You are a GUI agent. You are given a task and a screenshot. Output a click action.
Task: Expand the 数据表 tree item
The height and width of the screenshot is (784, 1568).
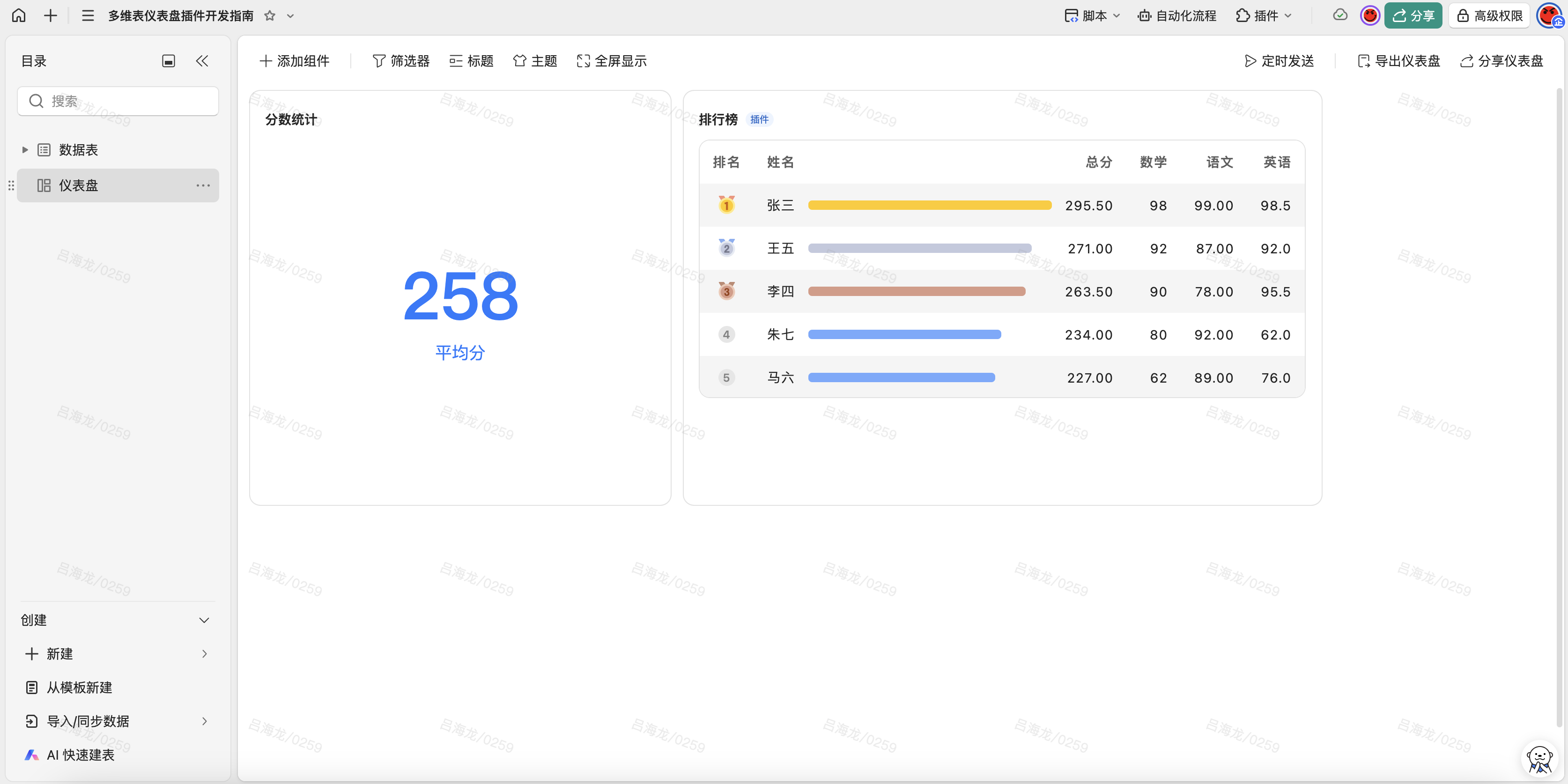(25, 150)
